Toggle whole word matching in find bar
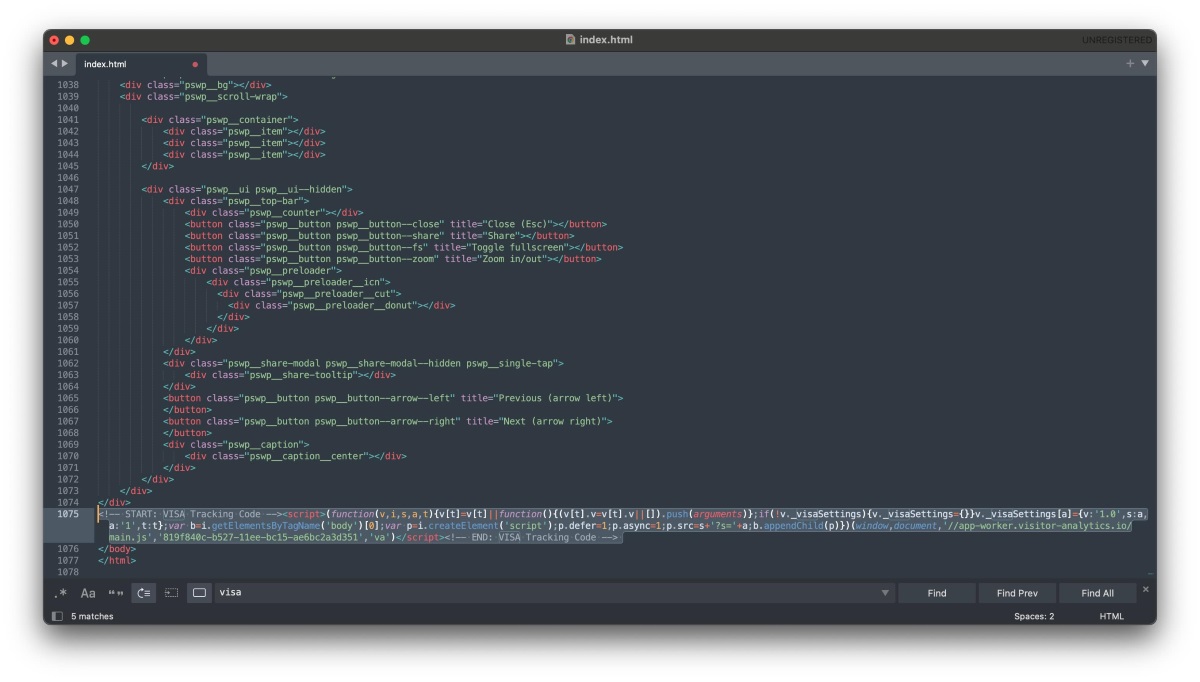 pos(116,593)
